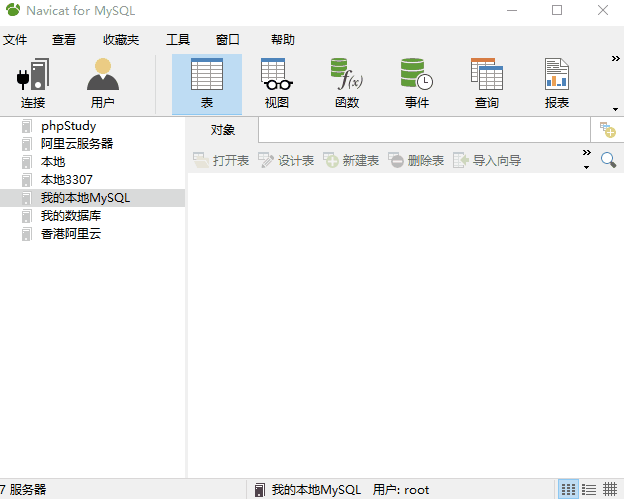Maximize the Navicat window
Screen dimensions: 624x499
tap(557, 10)
